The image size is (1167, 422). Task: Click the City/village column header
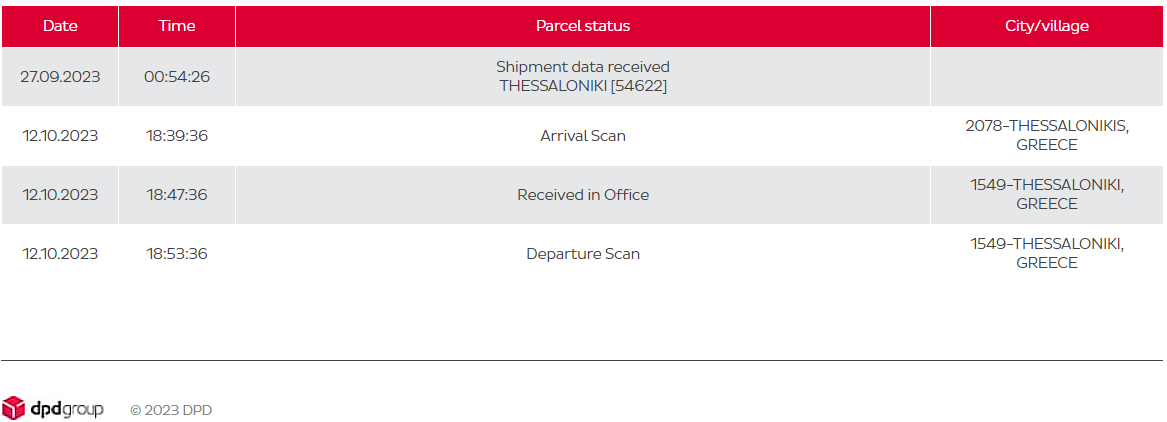(1046, 26)
